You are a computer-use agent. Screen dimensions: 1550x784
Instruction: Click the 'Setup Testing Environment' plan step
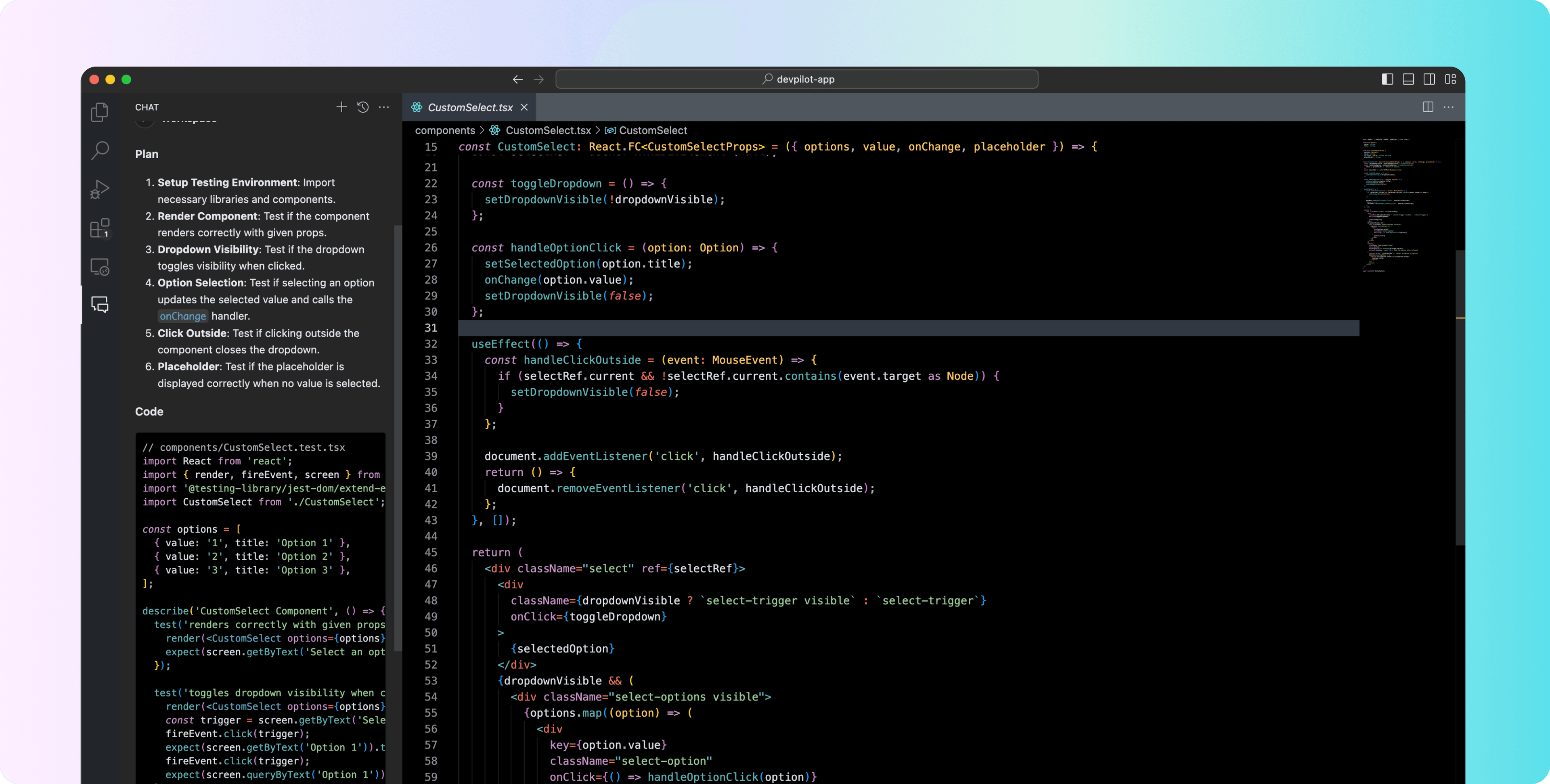tap(227, 182)
